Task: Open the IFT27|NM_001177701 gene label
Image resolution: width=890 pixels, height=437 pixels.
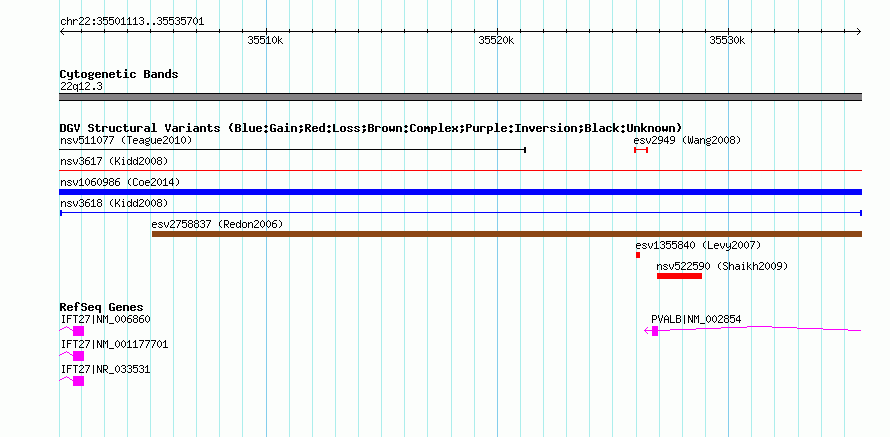Action: coord(114,344)
